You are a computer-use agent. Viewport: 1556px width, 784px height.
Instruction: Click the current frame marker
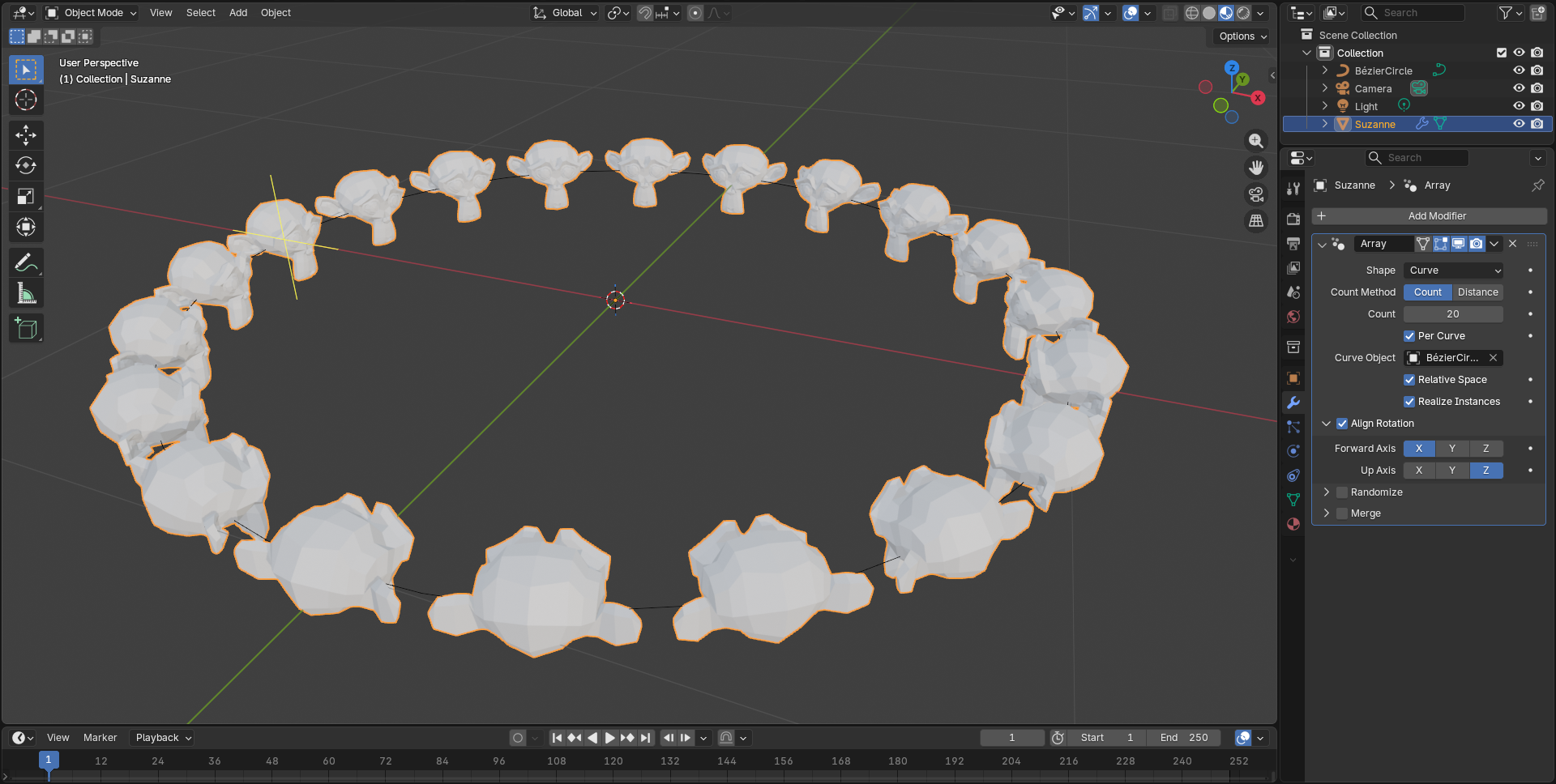pyautogui.click(x=49, y=760)
